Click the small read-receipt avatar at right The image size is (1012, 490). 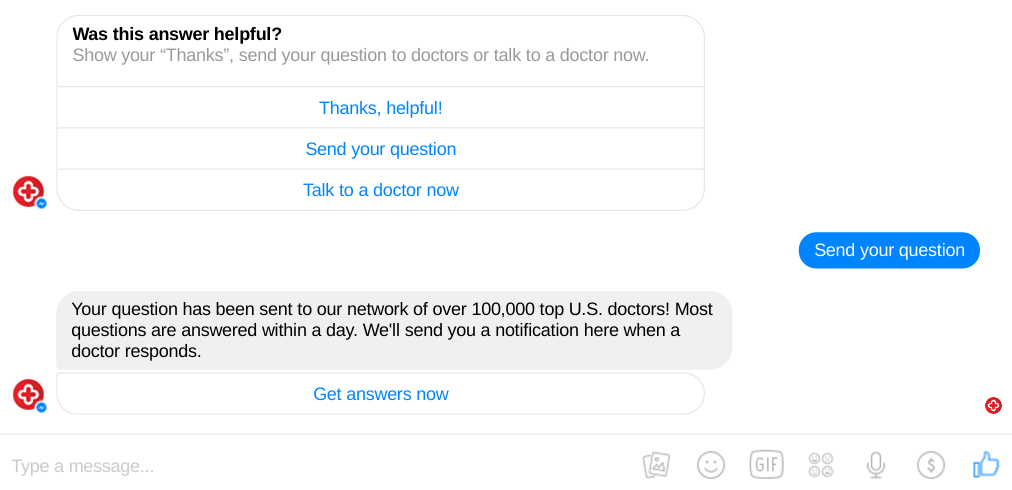(x=993, y=405)
